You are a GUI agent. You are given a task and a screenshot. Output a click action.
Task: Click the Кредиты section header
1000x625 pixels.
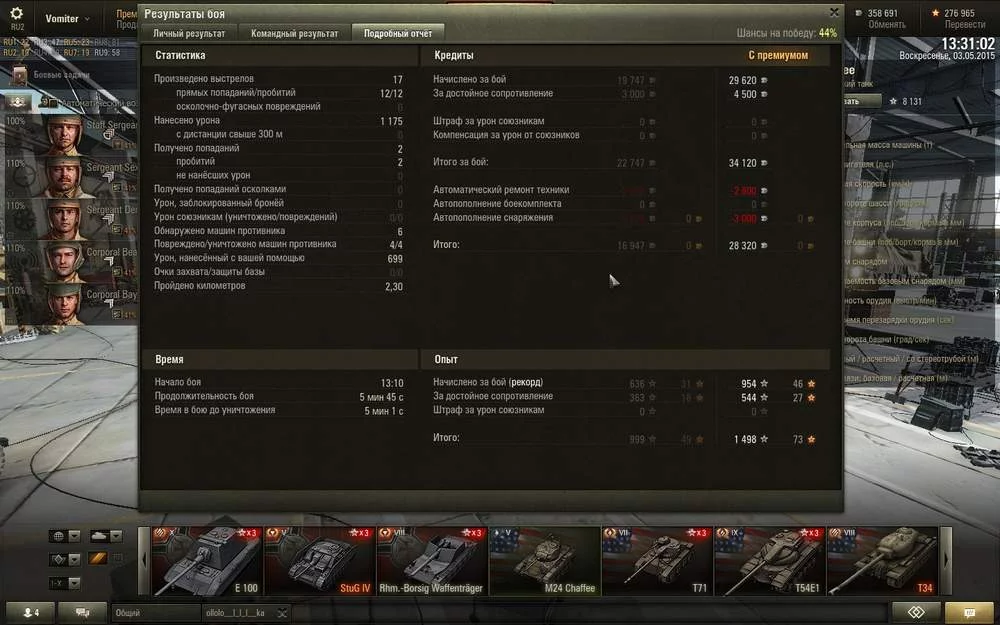pyautogui.click(x=453, y=55)
